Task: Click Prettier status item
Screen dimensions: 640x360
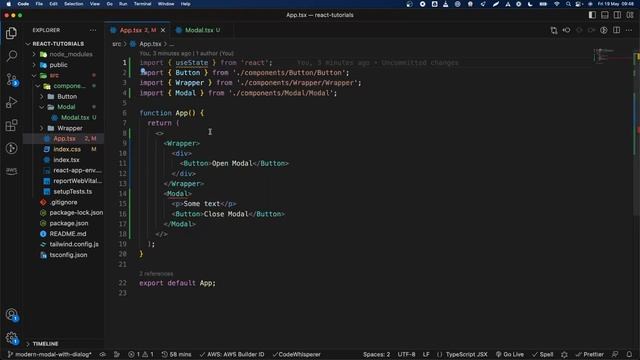Action: click(590, 354)
